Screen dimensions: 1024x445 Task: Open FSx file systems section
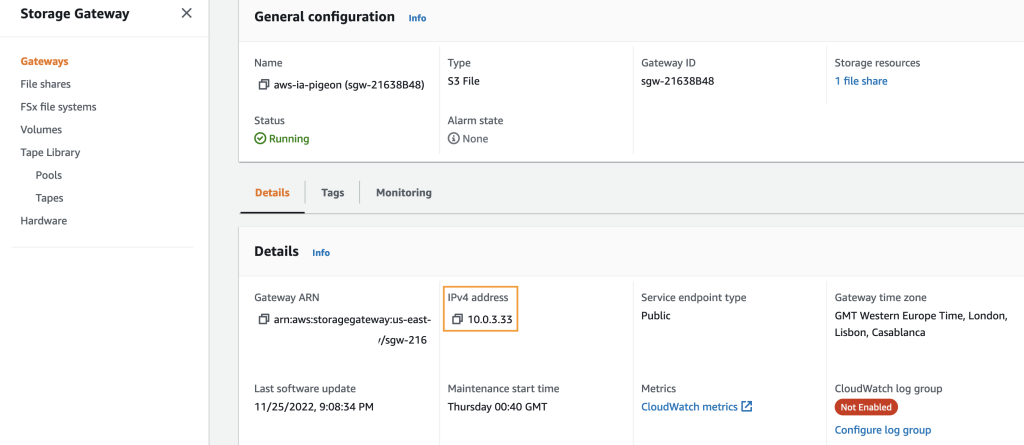[58, 107]
